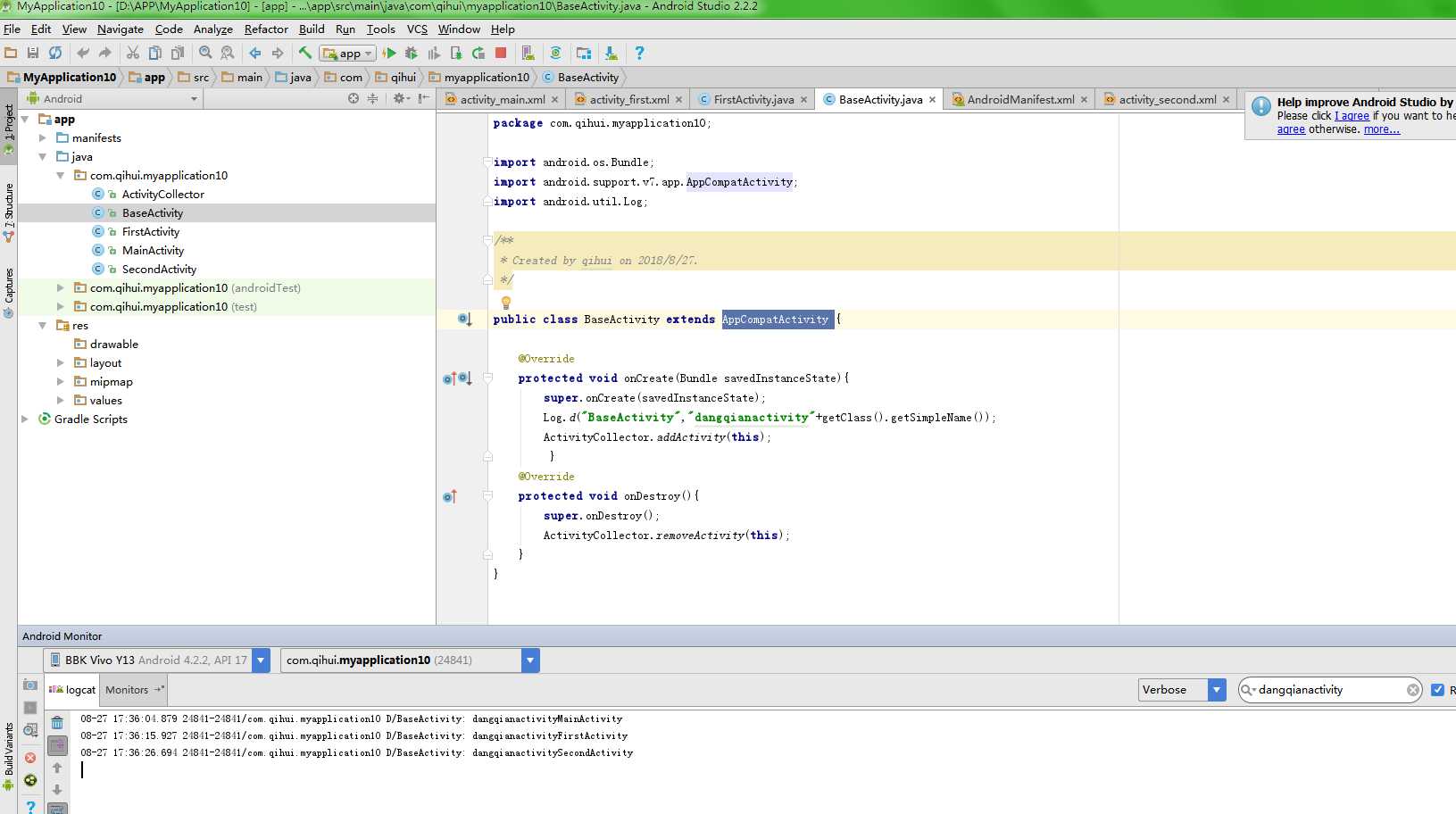Toggle the Structure side panel
The image size is (1456, 814).
9,212
